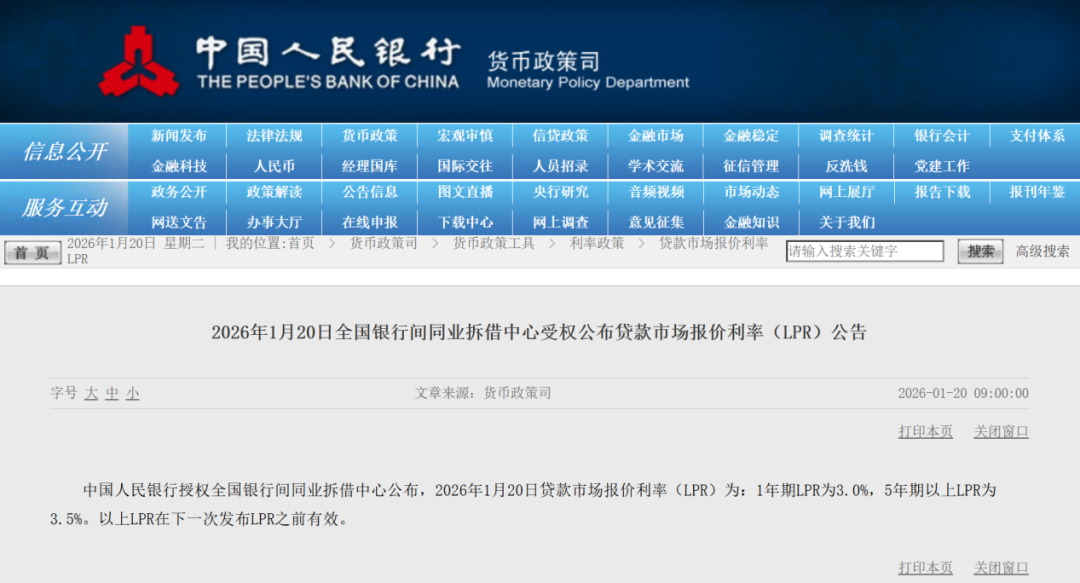Click upper 关闭窗口 close window link

1001,431
